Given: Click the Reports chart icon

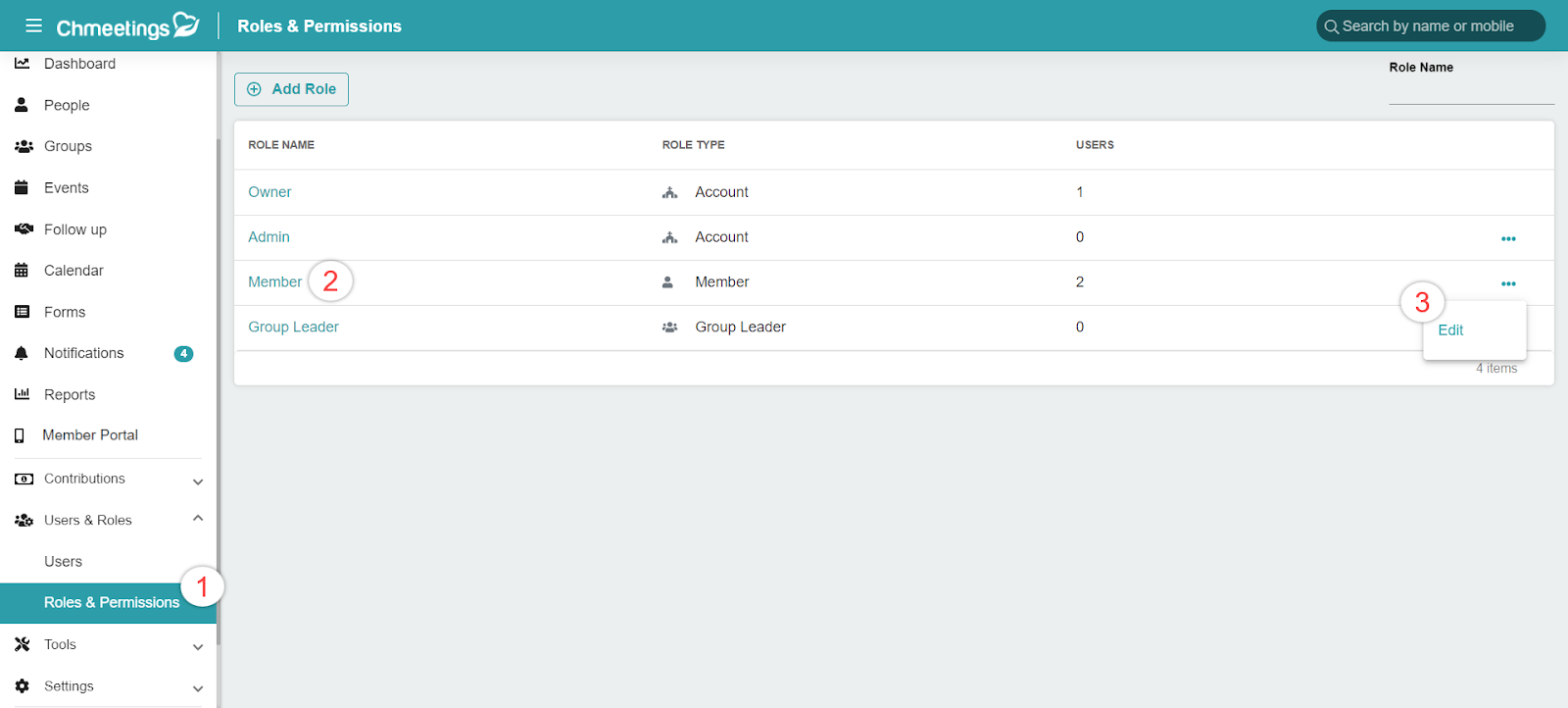Looking at the screenshot, I should coord(22,394).
